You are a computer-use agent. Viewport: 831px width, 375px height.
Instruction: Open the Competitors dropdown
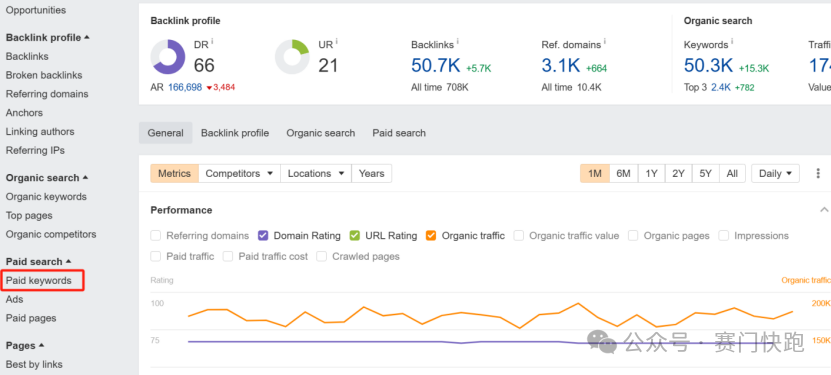pyautogui.click(x=240, y=173)
